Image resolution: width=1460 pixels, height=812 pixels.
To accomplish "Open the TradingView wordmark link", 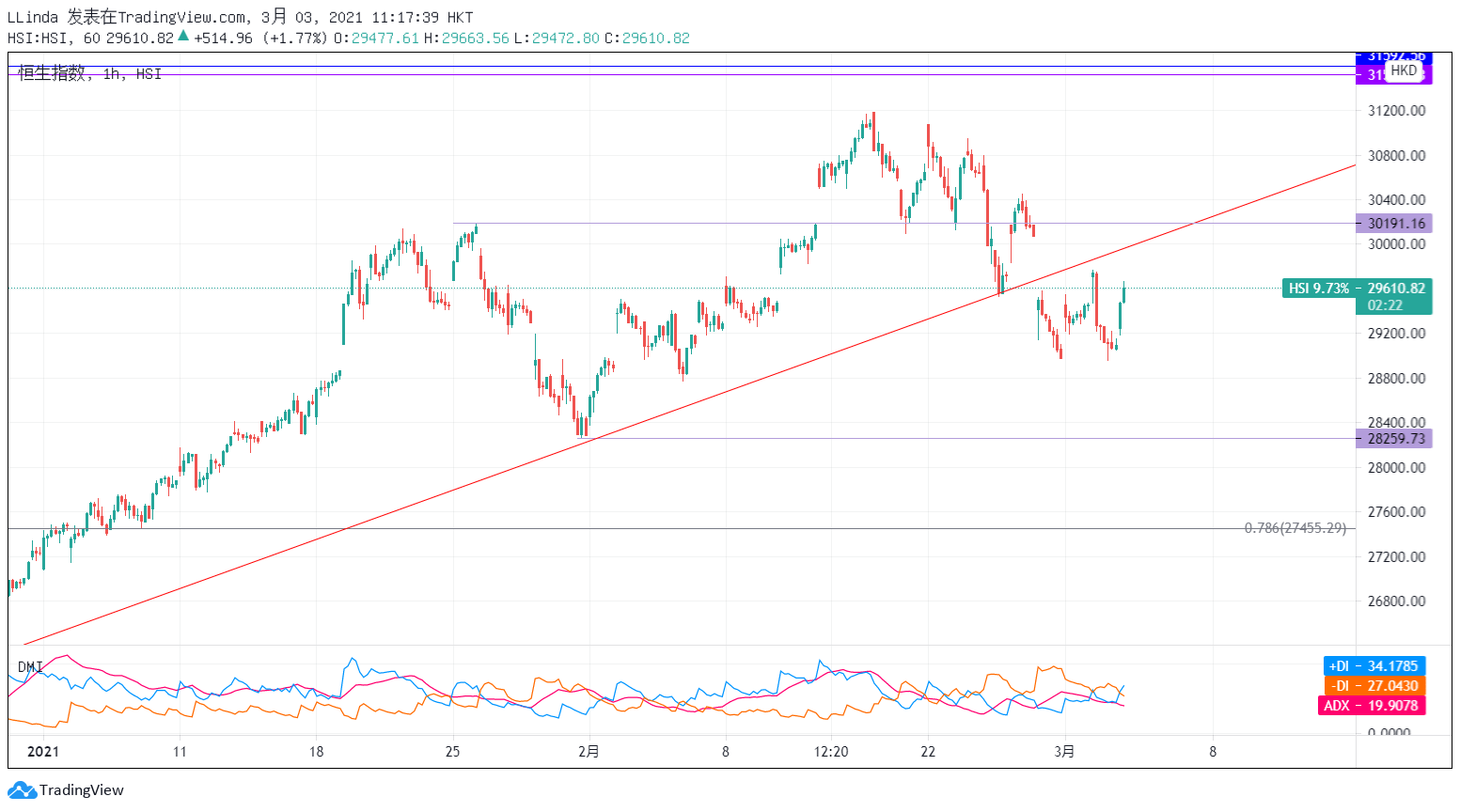I will tap(81, 790).
